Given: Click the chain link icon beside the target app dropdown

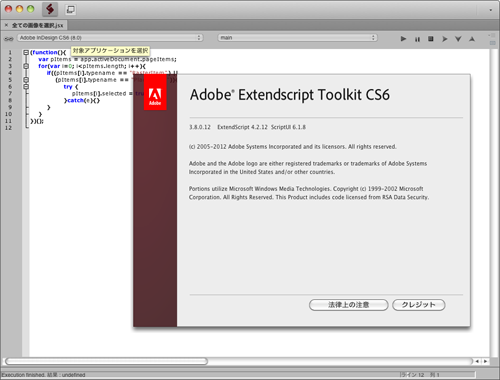Looking at the screenshot, I should point(8,39).
